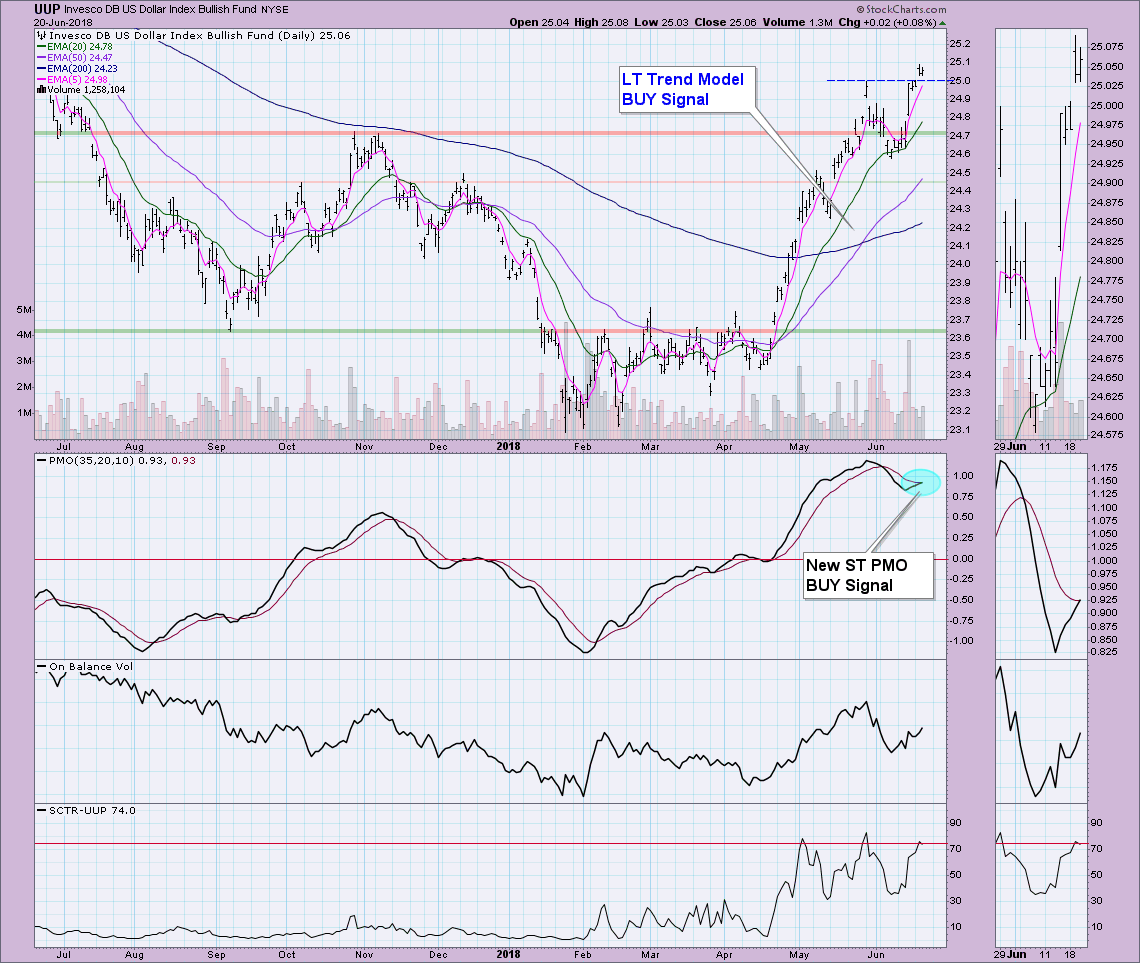1140x963 pixels.
Task: Click the LT Trend Model BUY Signal annotation
Action: click(686, 89)
